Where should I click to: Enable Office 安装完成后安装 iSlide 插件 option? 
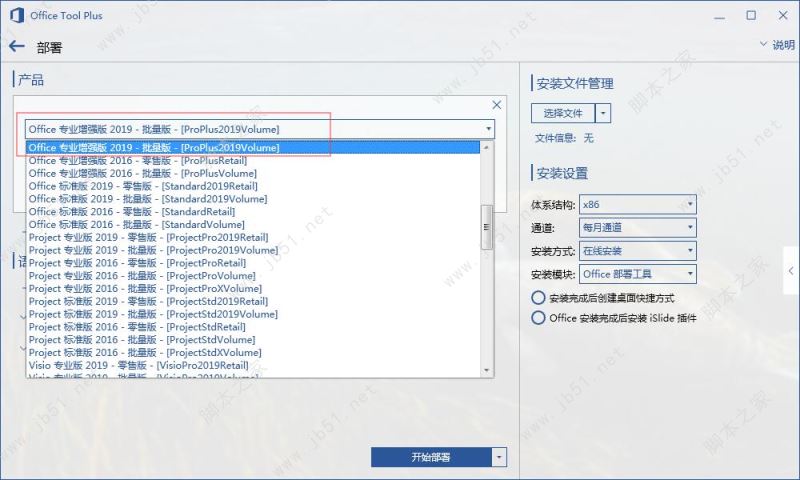point(538,318)
